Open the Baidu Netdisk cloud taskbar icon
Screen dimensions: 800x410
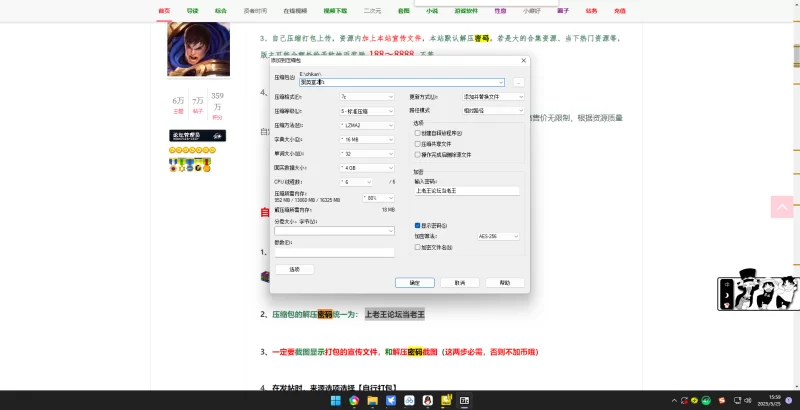[409, 401]
